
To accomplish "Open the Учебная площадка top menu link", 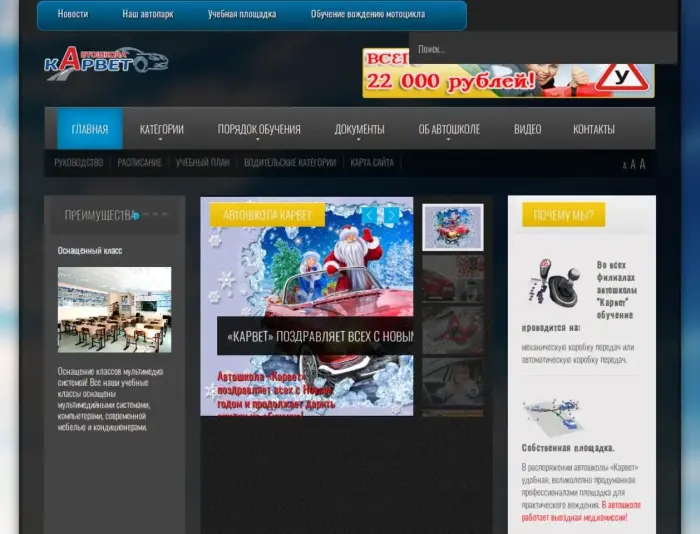I will [242, 14].
